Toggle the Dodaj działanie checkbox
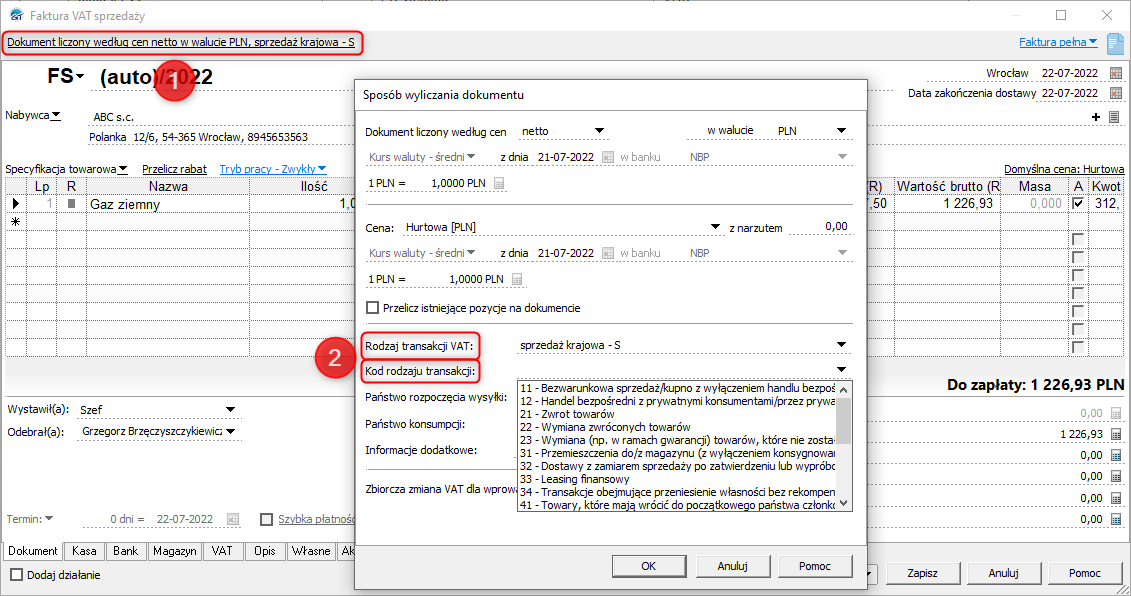The image size is (1131, 596). click(17, 575)
